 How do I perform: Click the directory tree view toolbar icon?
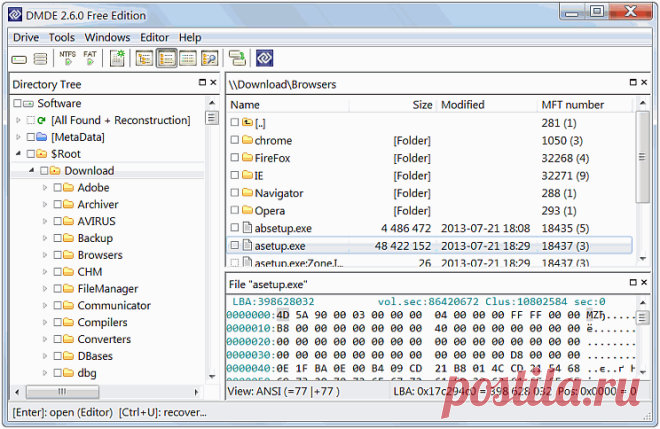144,59
